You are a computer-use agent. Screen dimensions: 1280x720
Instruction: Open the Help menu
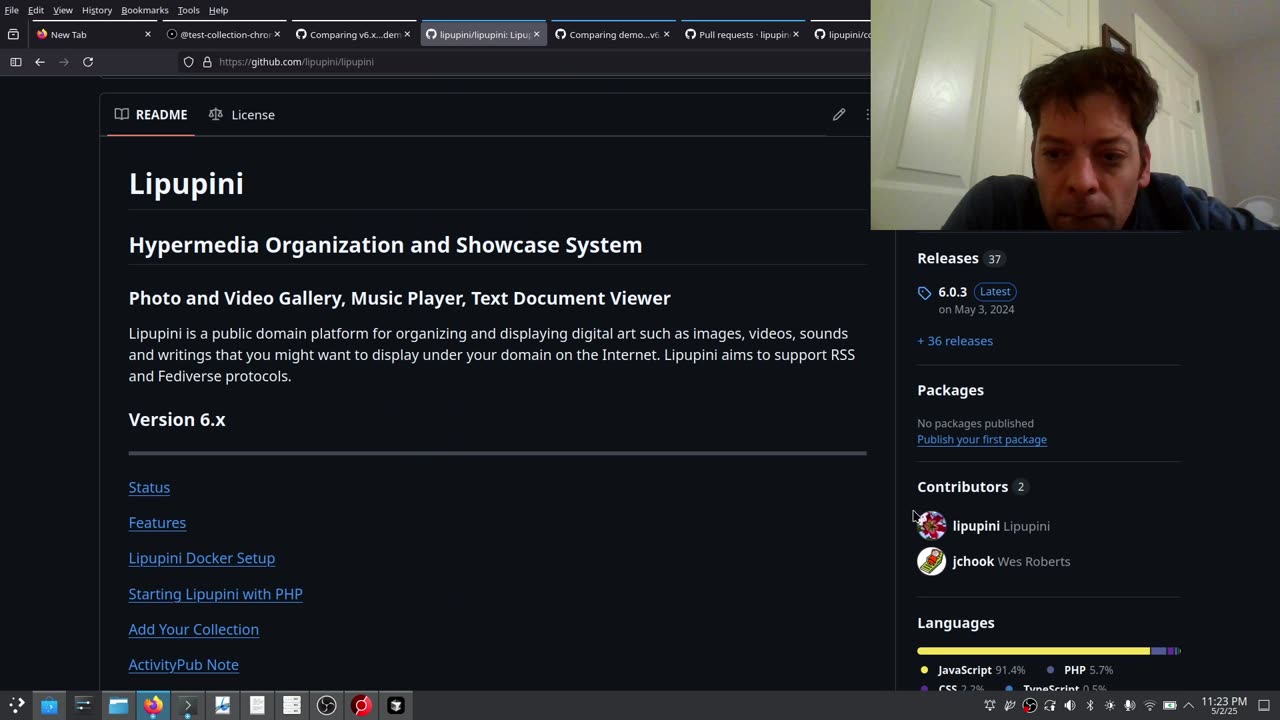click(218, 10)
